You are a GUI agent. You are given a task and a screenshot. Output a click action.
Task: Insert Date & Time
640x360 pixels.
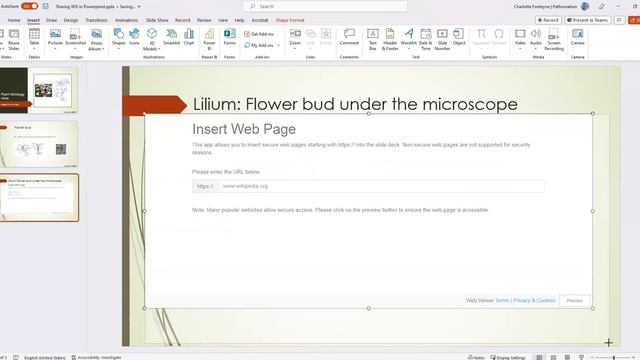(426, 40)
